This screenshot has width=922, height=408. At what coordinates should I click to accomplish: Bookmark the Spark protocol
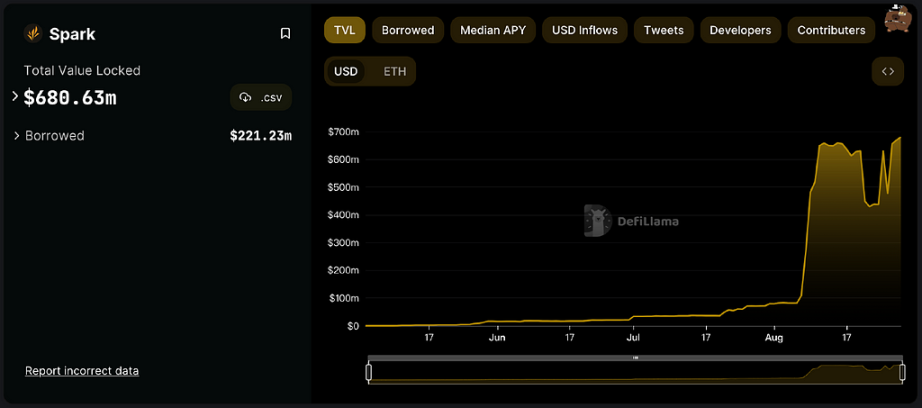(x=285, y=34)
